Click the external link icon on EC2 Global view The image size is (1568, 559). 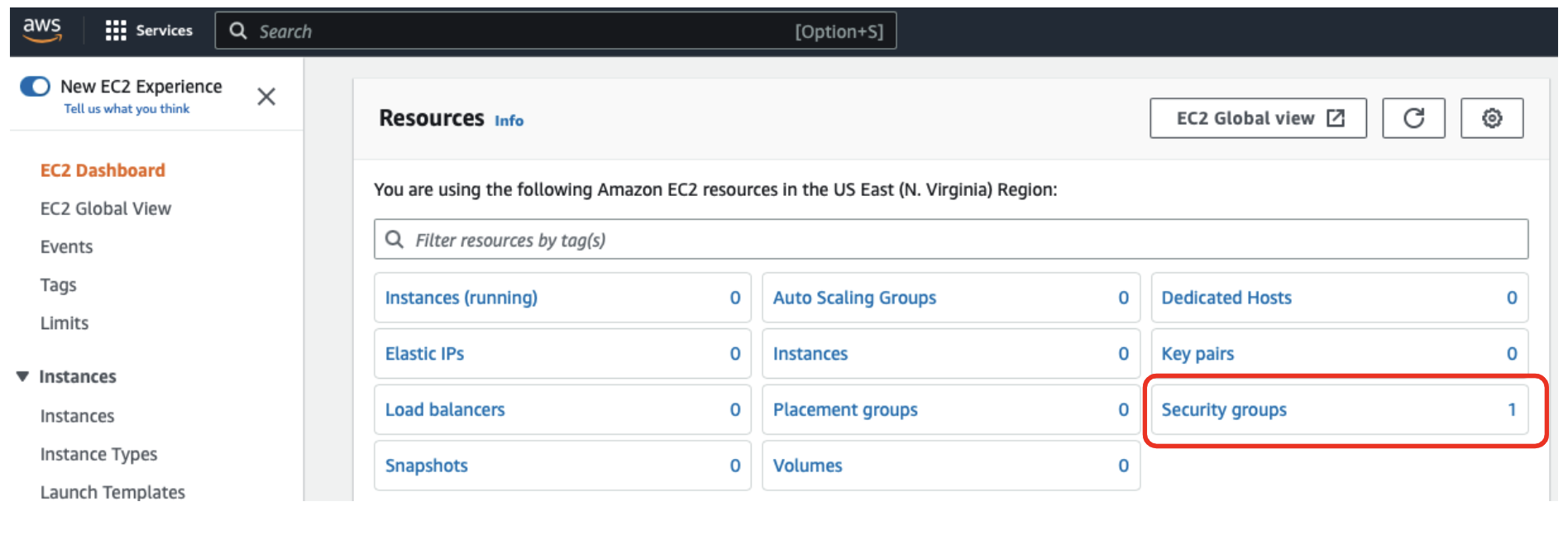pos(1335,118)
